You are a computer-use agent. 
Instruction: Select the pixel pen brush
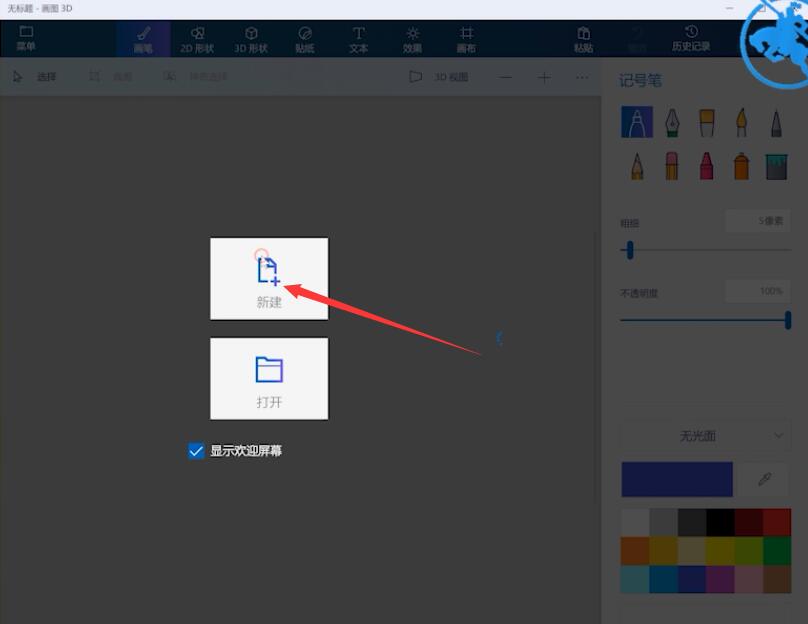(776, 121)
